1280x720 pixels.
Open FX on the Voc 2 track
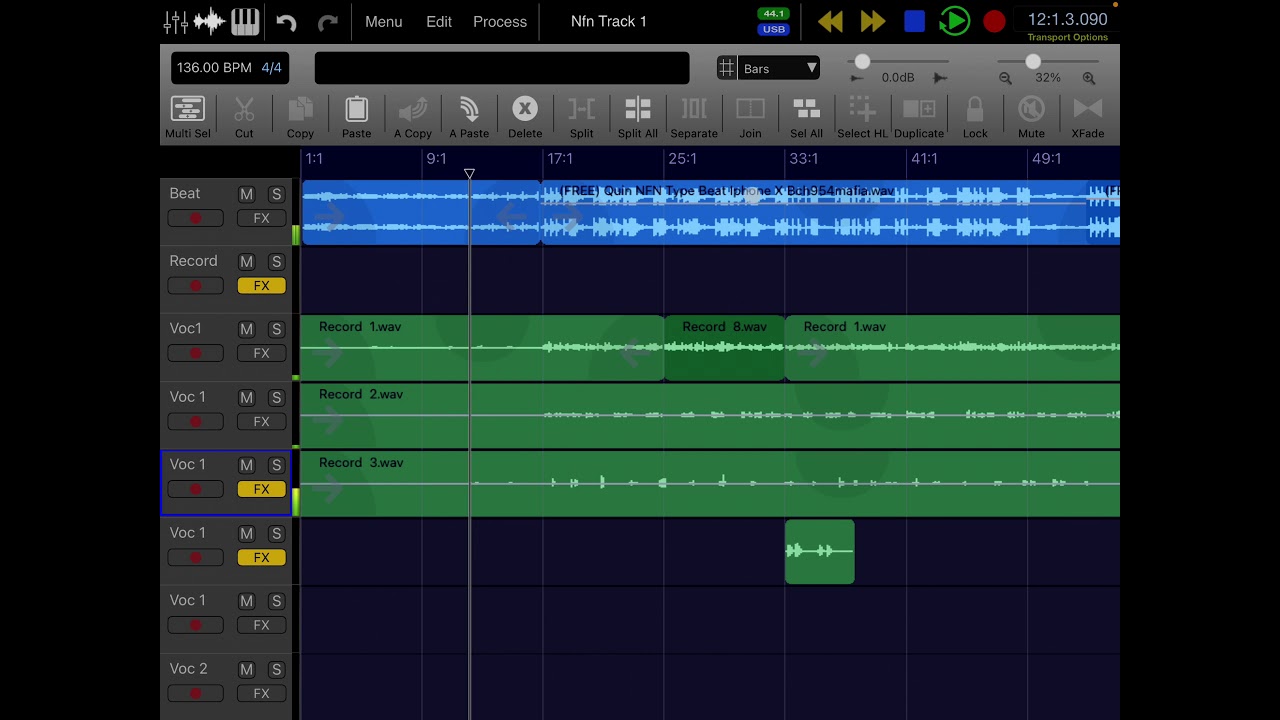(261, 694)
